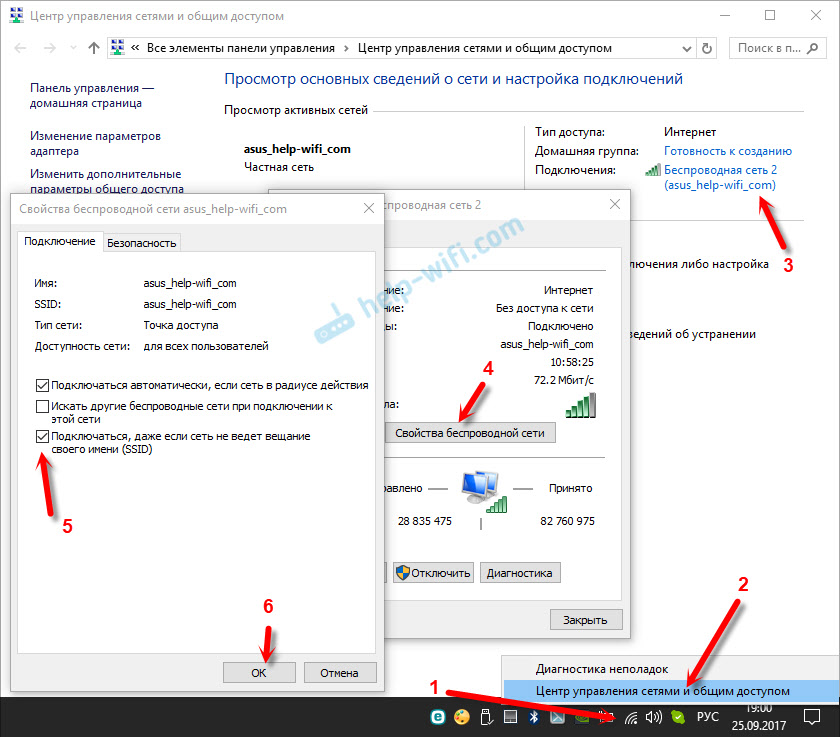The image size is (840, 737).
Task: Click the ESET antivirus tray icon
Action: point(438,717)
